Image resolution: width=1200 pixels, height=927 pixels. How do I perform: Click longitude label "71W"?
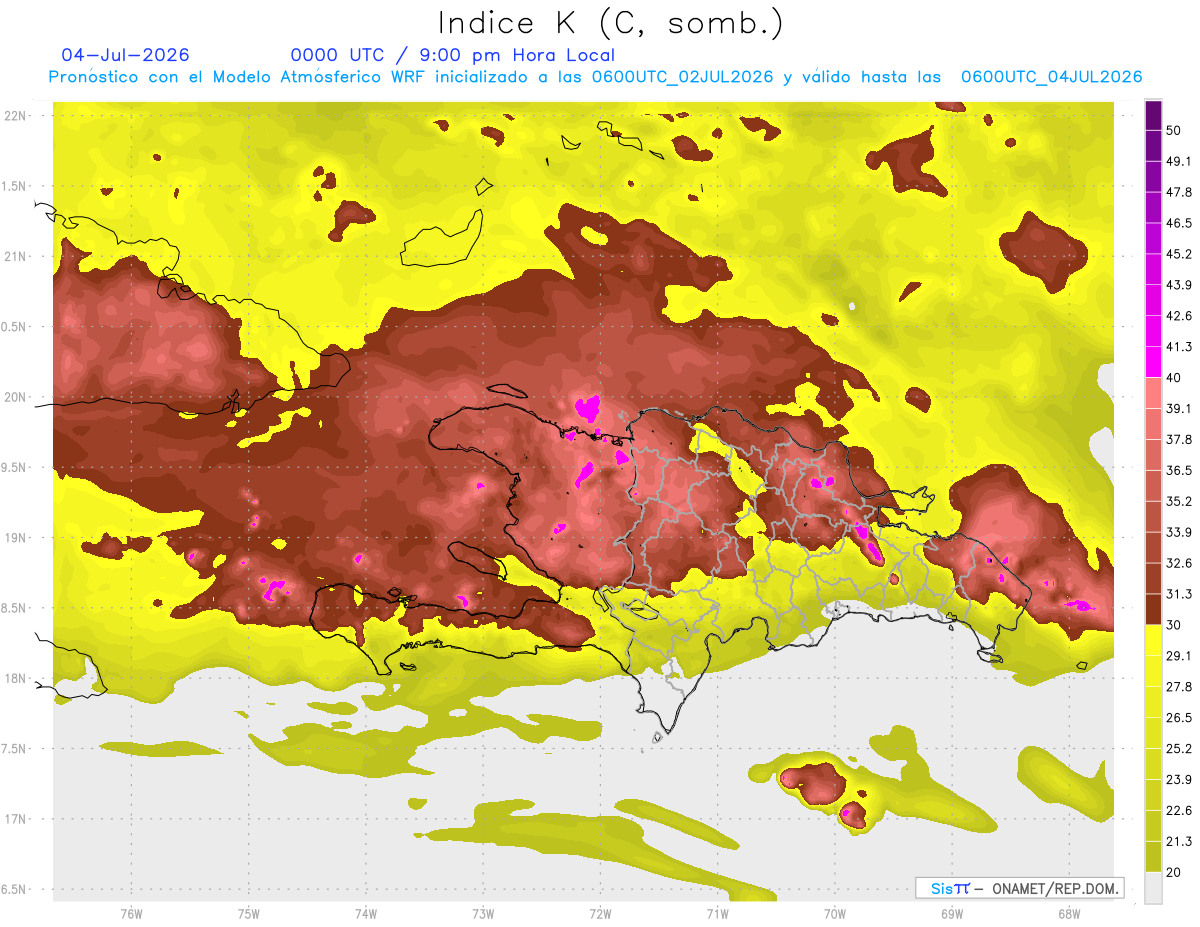click(717, 913)
